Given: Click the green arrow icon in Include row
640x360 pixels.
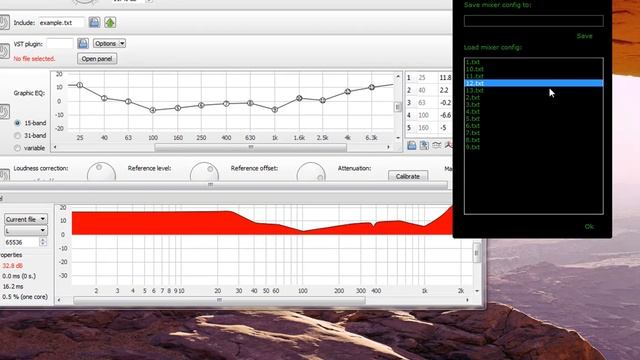Looking at the screenshot, I should point(110,22).
